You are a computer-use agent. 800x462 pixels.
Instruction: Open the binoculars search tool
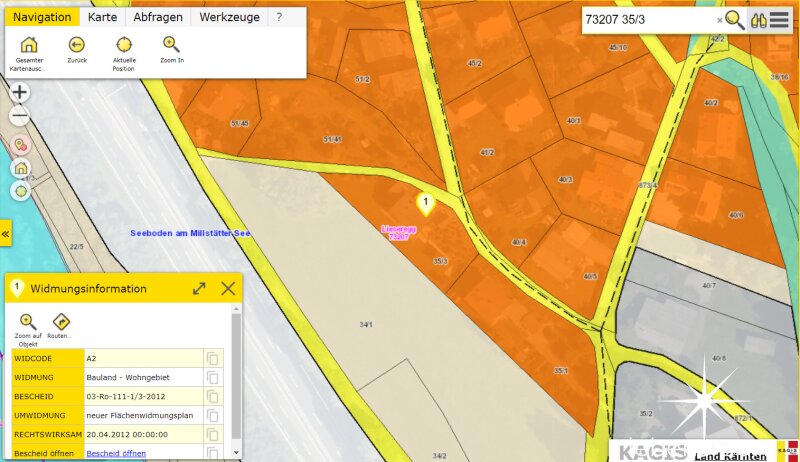click(x=759, y=20)
